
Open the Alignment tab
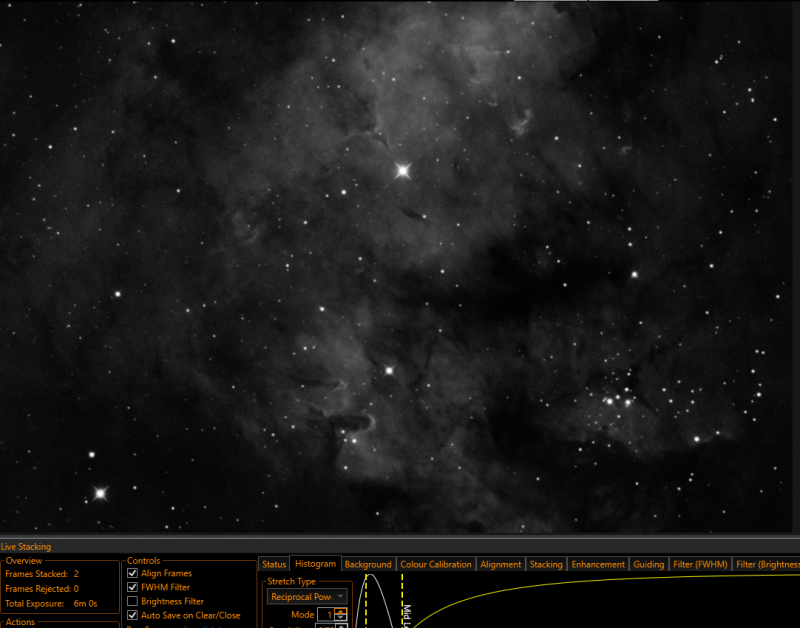[x=501, y=564]
